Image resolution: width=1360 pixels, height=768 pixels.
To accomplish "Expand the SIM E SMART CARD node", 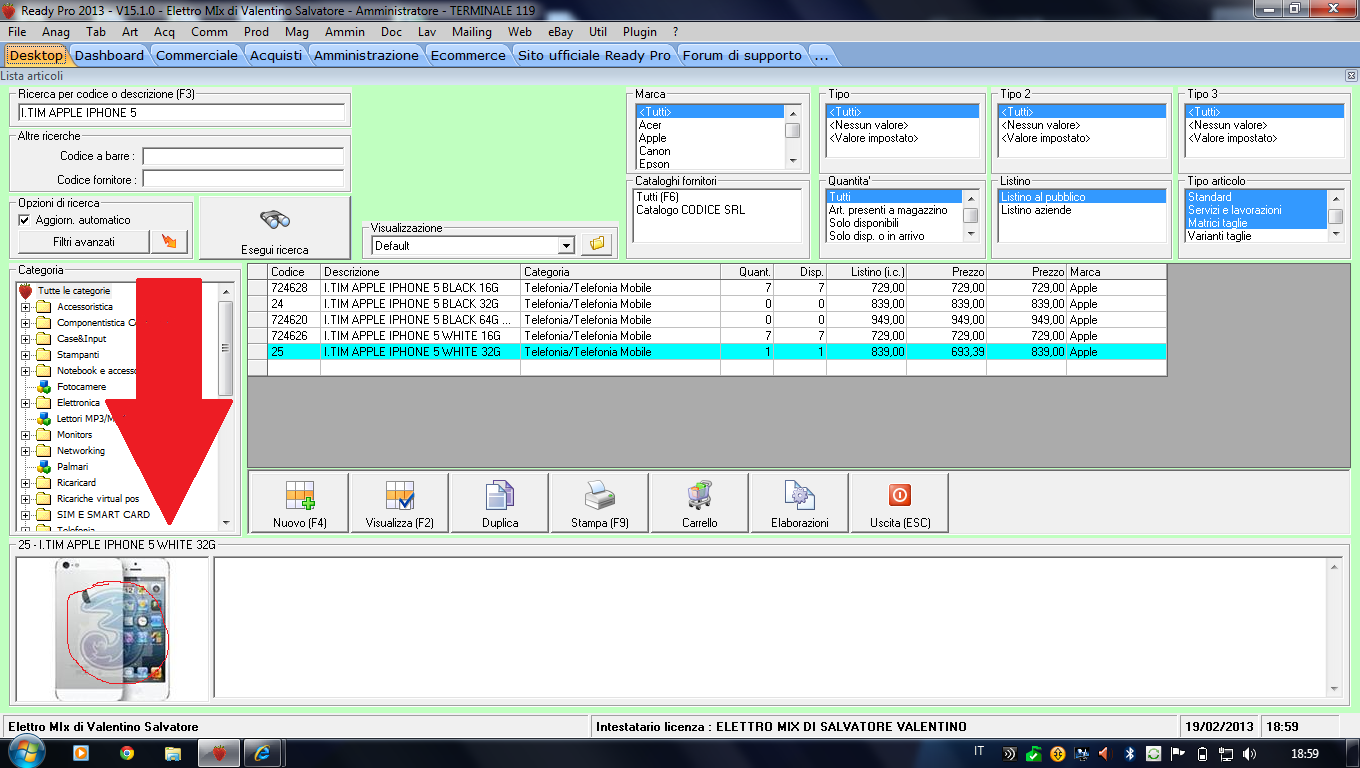I will pyautogui.click(x=26, y=515).
